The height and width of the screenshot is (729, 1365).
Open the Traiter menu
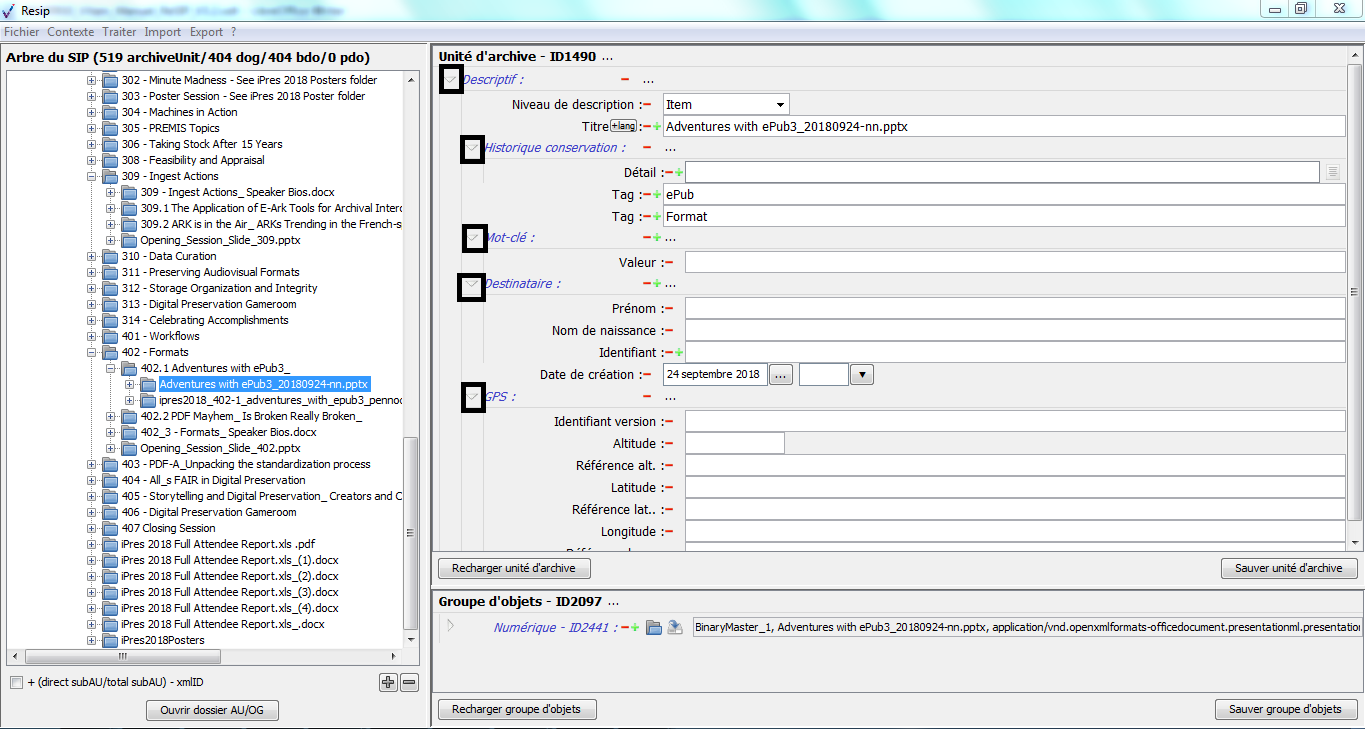(x=119, y=32)
